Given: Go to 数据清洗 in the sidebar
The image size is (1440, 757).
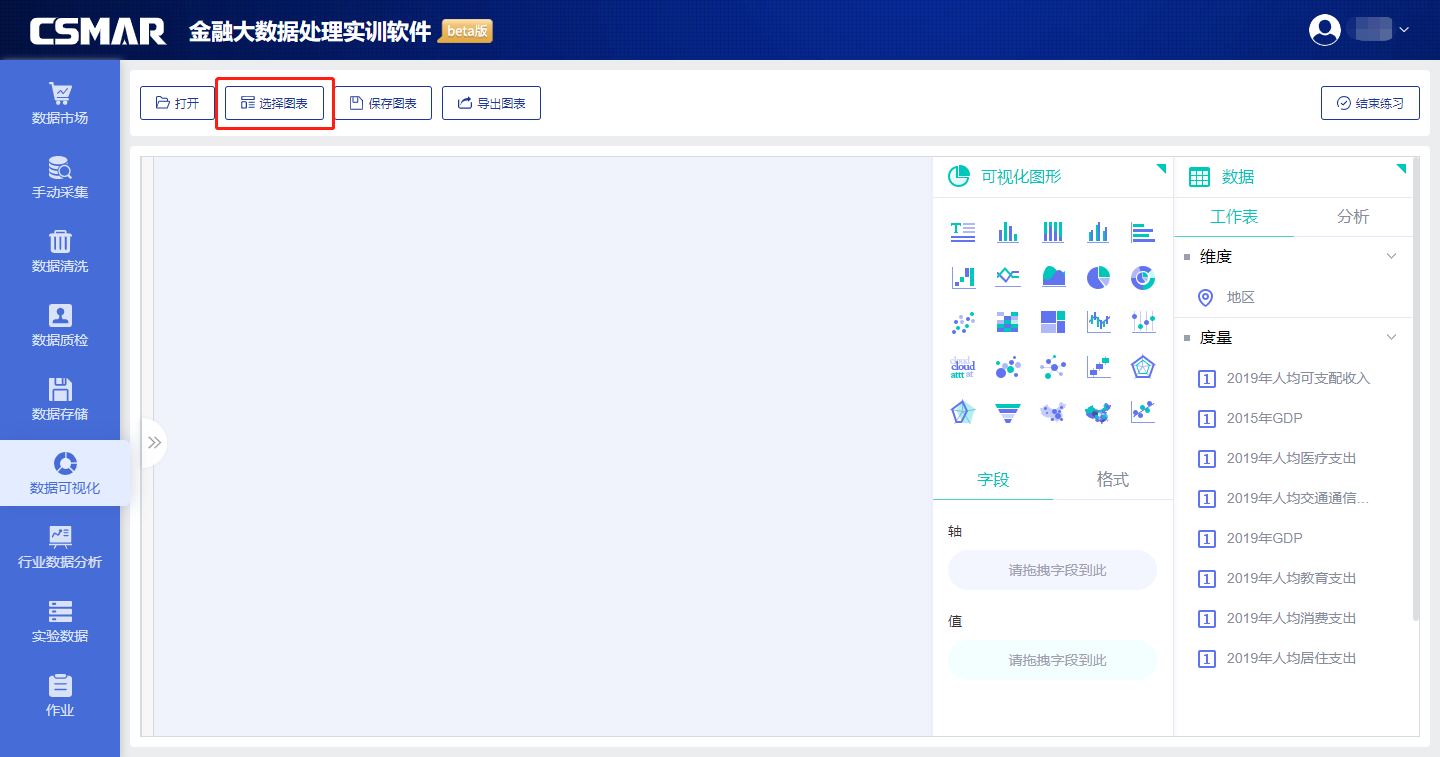Looking at the screenshot, I should (x=60, y=252).
